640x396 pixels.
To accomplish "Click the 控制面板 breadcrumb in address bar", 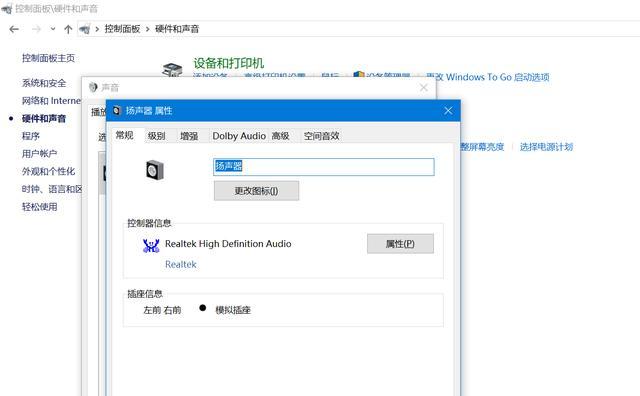I will [122, 29].
